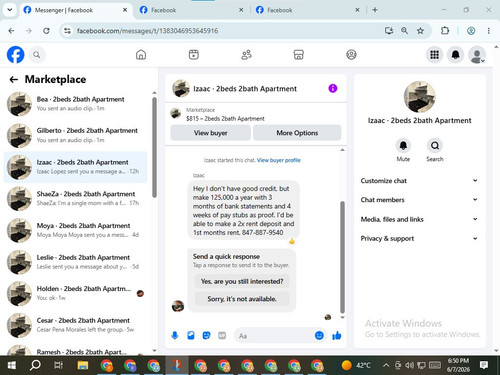The height and width of the screenshot is (375, 500).
Task: Switch to the Messenger | Facebook tab
Action: [x=75, y=10]
